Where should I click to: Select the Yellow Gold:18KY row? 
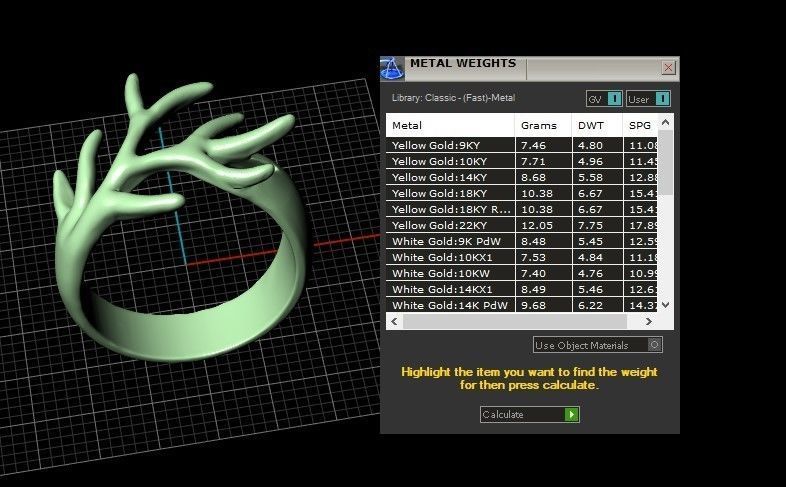point(521,193)
